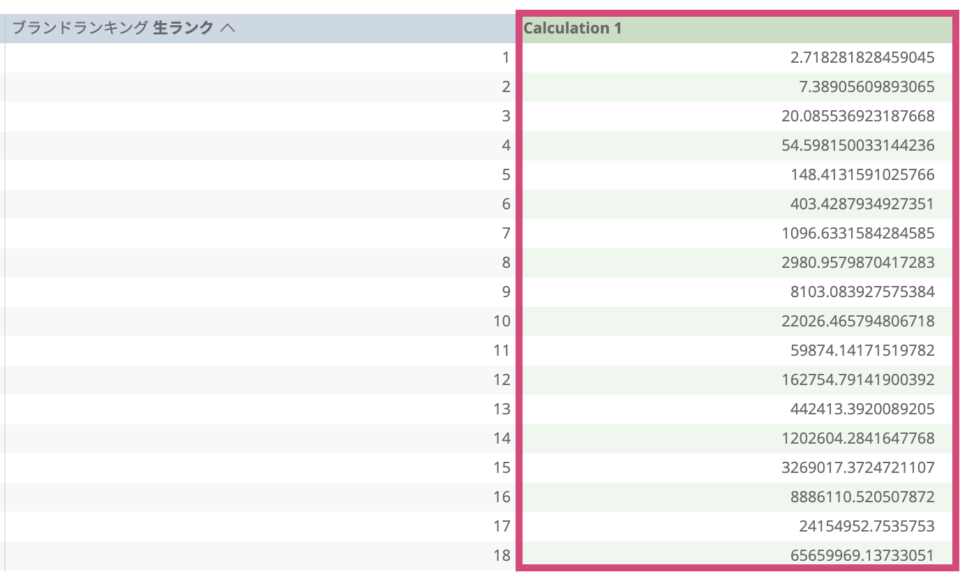Select value 8886110.520507872
The width and height of the screenshot is (960, 572).
[862, 497]
